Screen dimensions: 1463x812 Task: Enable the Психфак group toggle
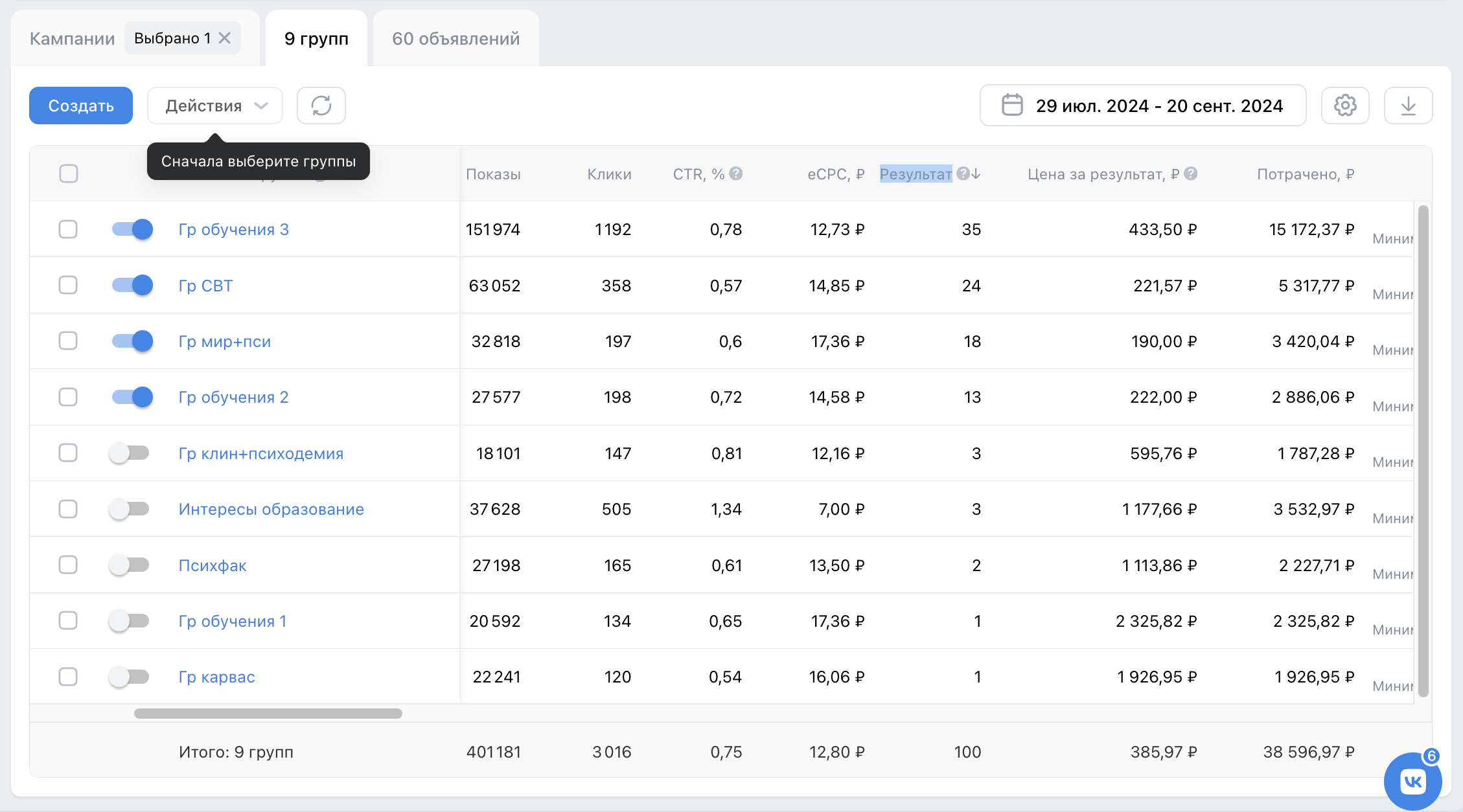[129, 565]
